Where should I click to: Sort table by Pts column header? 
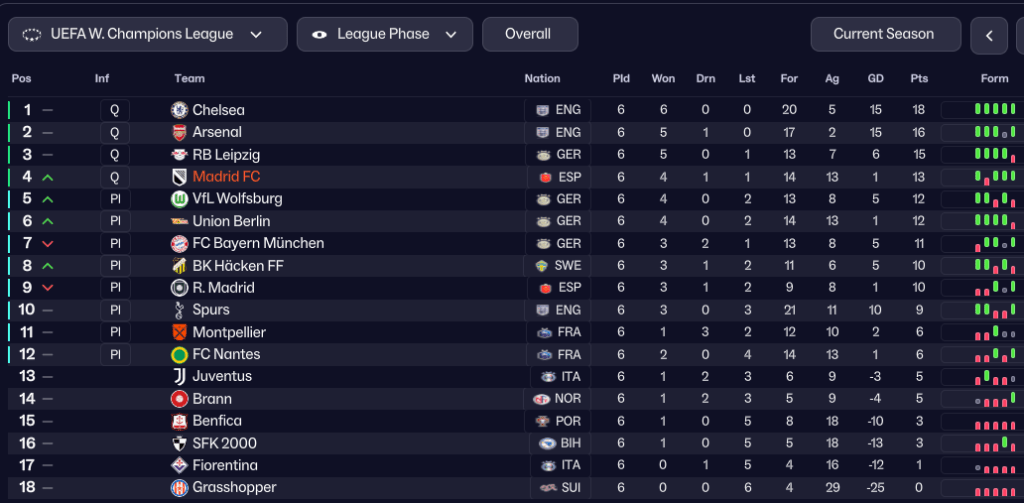[x=919, y=79]
